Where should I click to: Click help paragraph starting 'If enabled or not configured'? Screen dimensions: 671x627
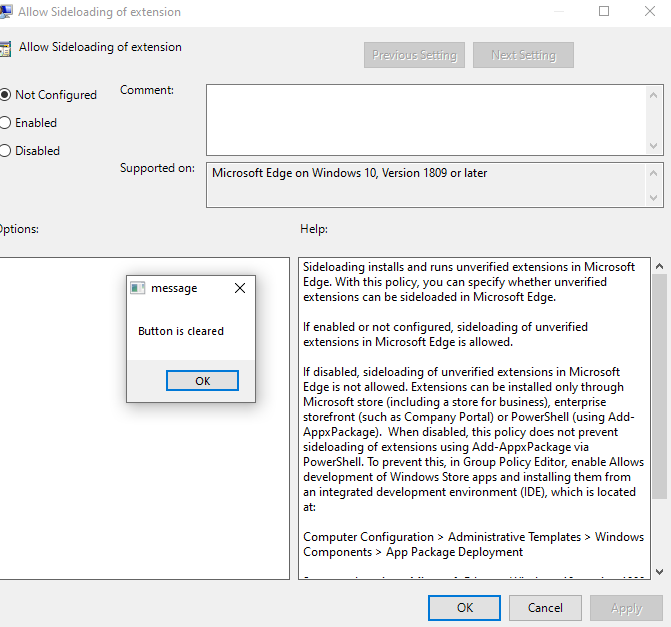tap(445, 334)
